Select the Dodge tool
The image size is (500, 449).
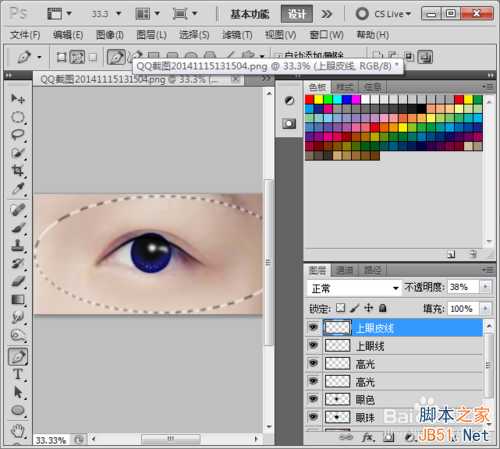point(18,335)
